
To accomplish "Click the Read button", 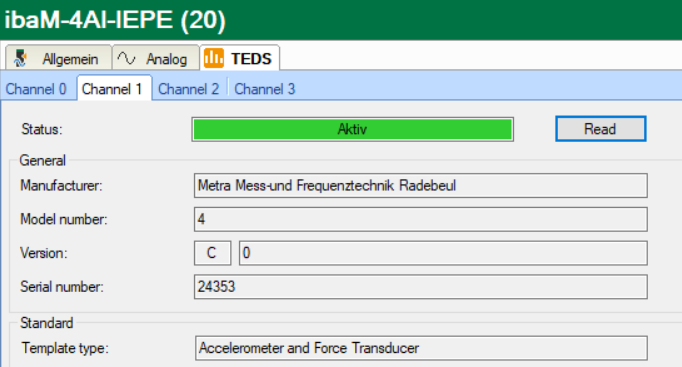I will pyautogui.click(x=601, y=129).
